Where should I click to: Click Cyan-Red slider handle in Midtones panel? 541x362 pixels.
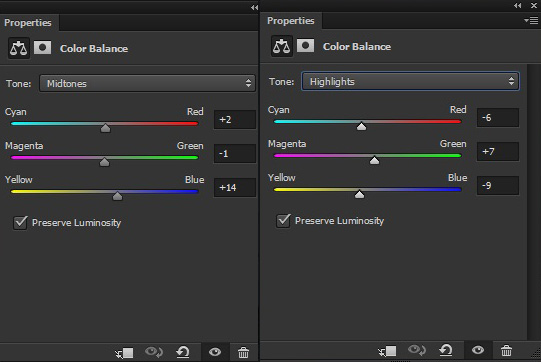(106, 128)
